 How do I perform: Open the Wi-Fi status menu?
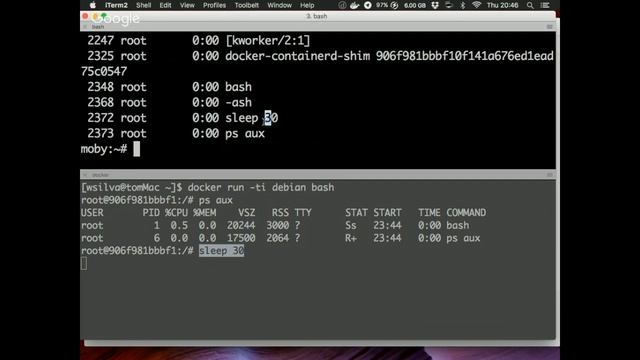point(476,5)
